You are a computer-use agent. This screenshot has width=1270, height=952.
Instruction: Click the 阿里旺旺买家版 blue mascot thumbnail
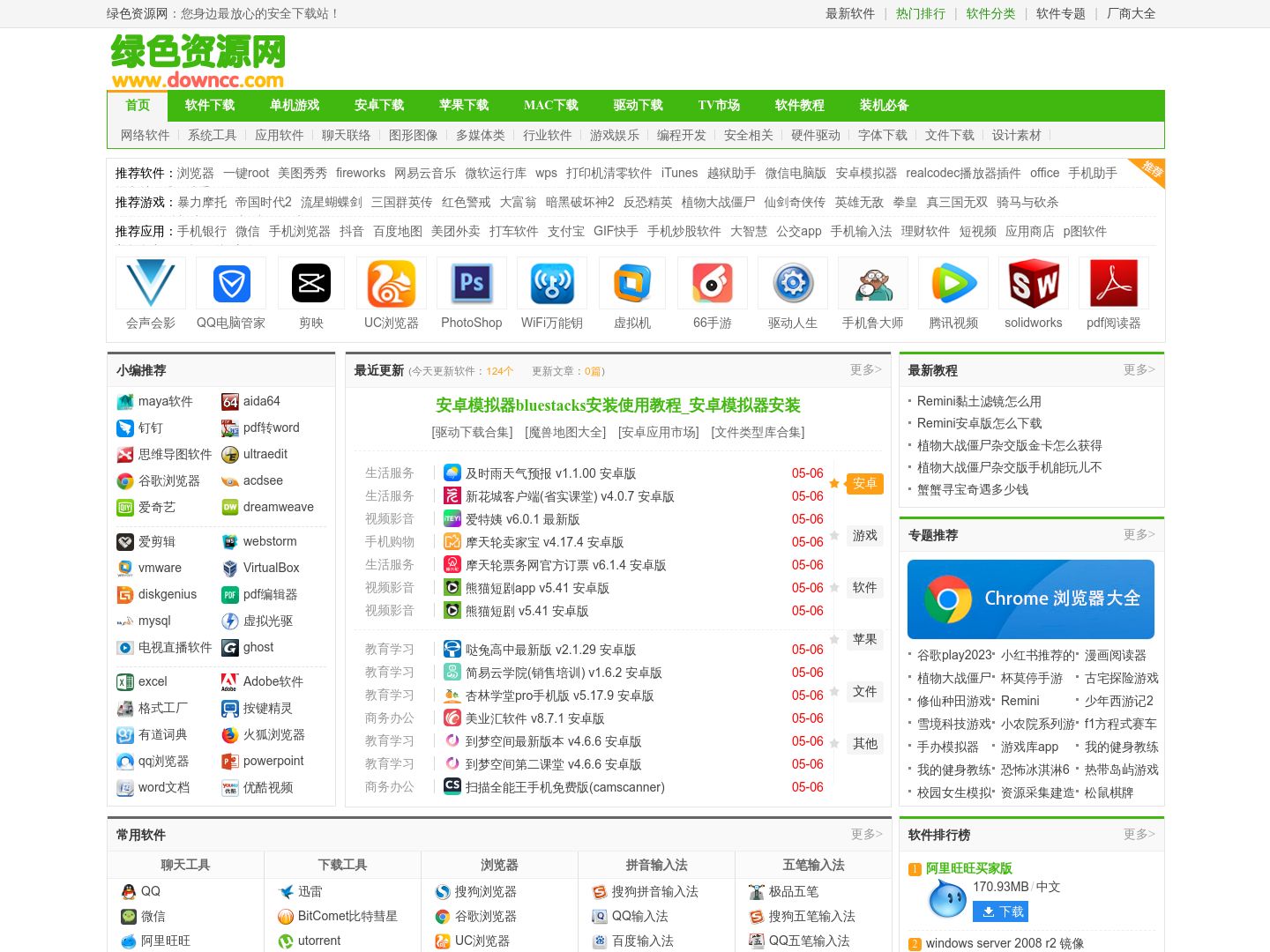(948, 900)
